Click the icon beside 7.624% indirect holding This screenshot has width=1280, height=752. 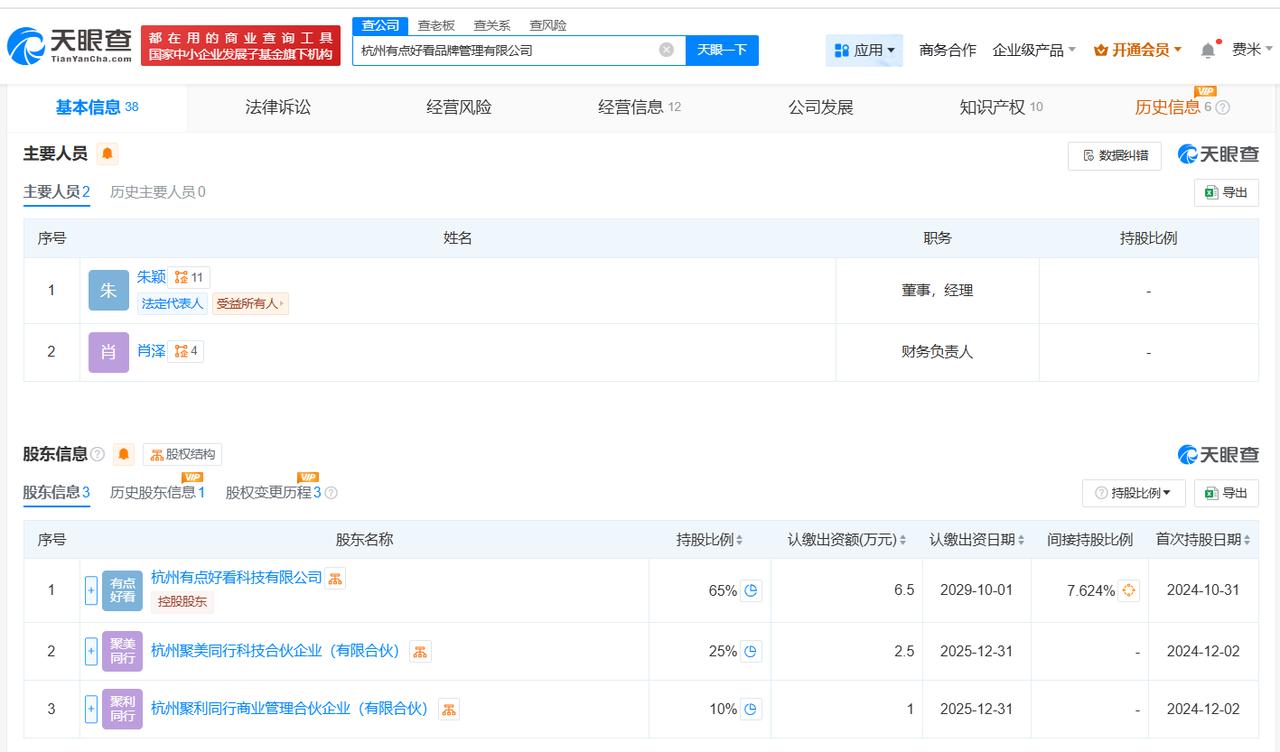point(1129,591)
